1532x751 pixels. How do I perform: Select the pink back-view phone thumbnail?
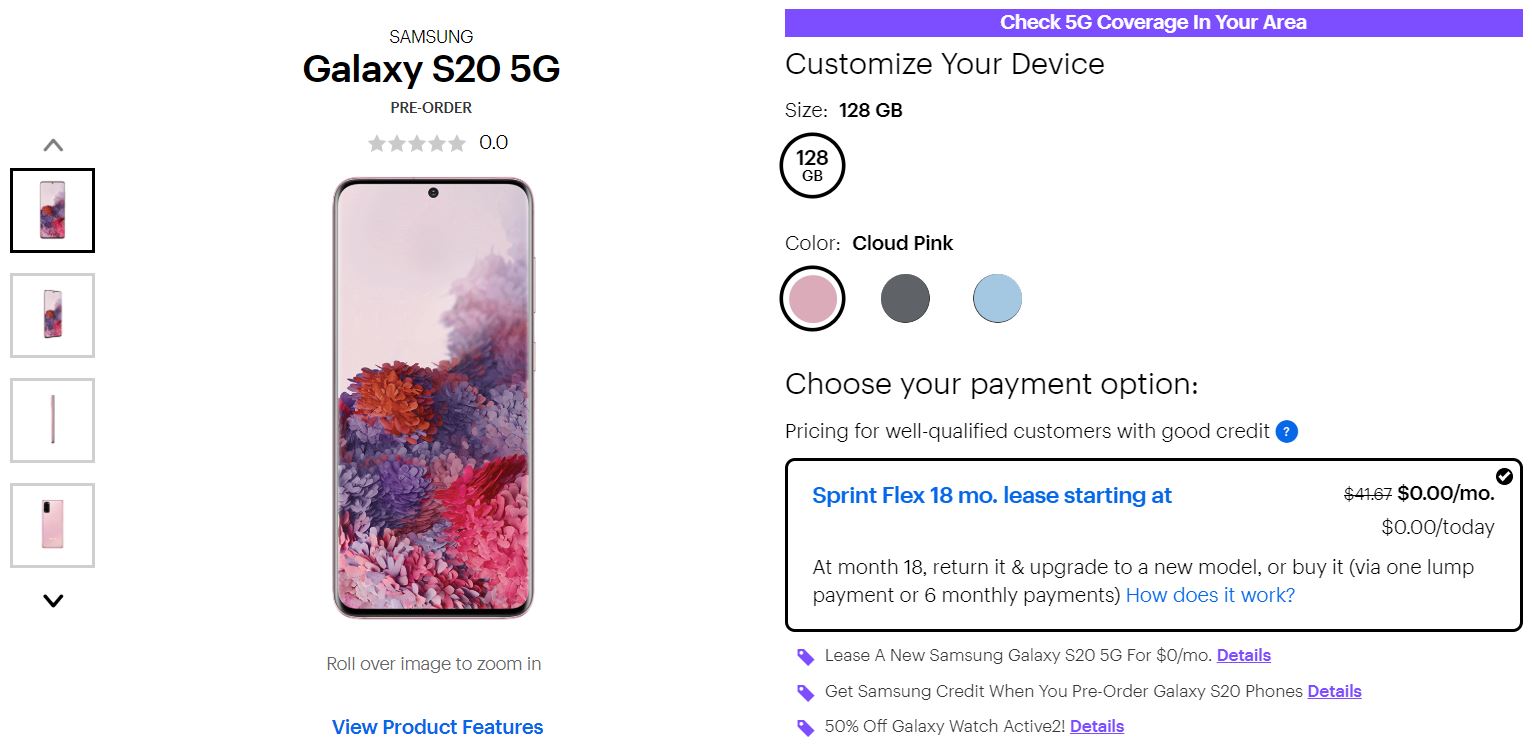point(53,525)
